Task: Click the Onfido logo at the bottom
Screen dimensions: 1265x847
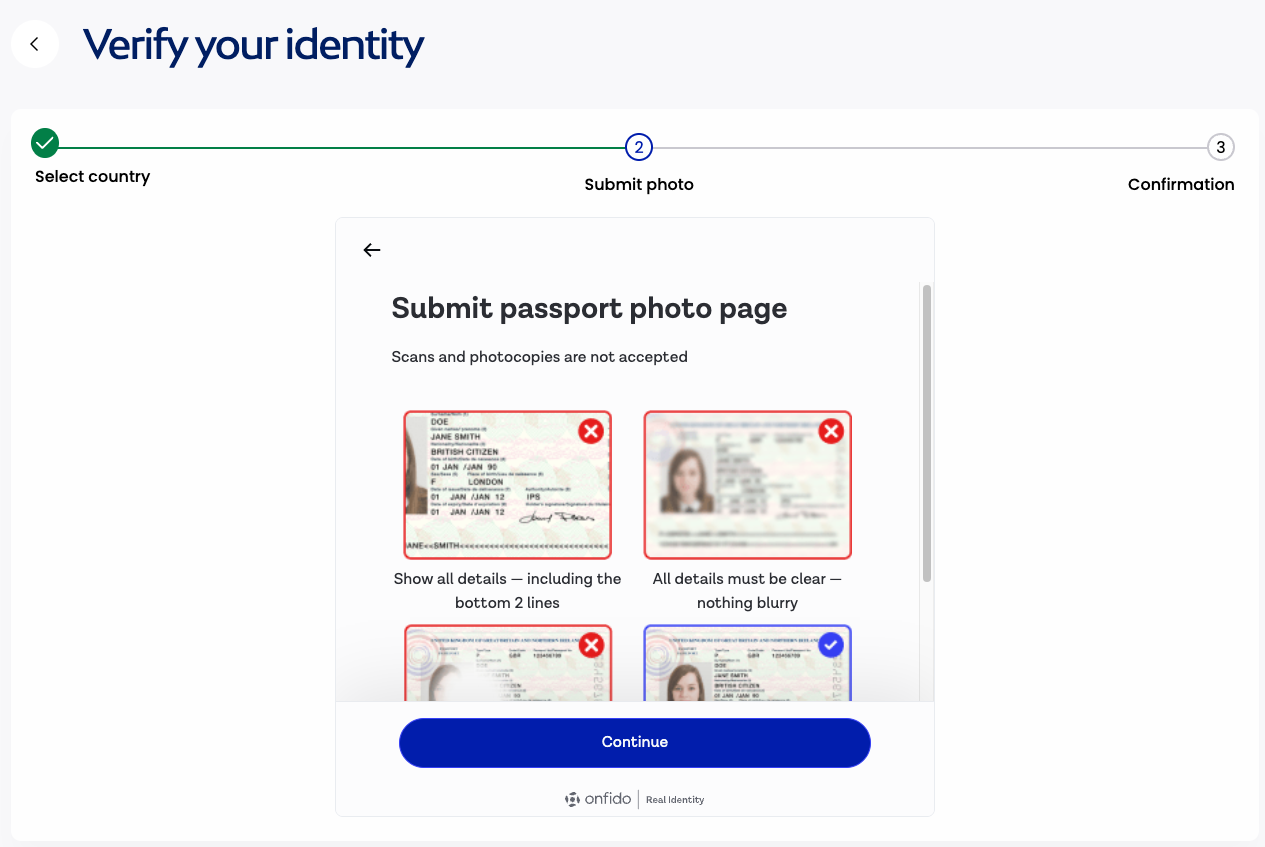Action: click(597, 799)
